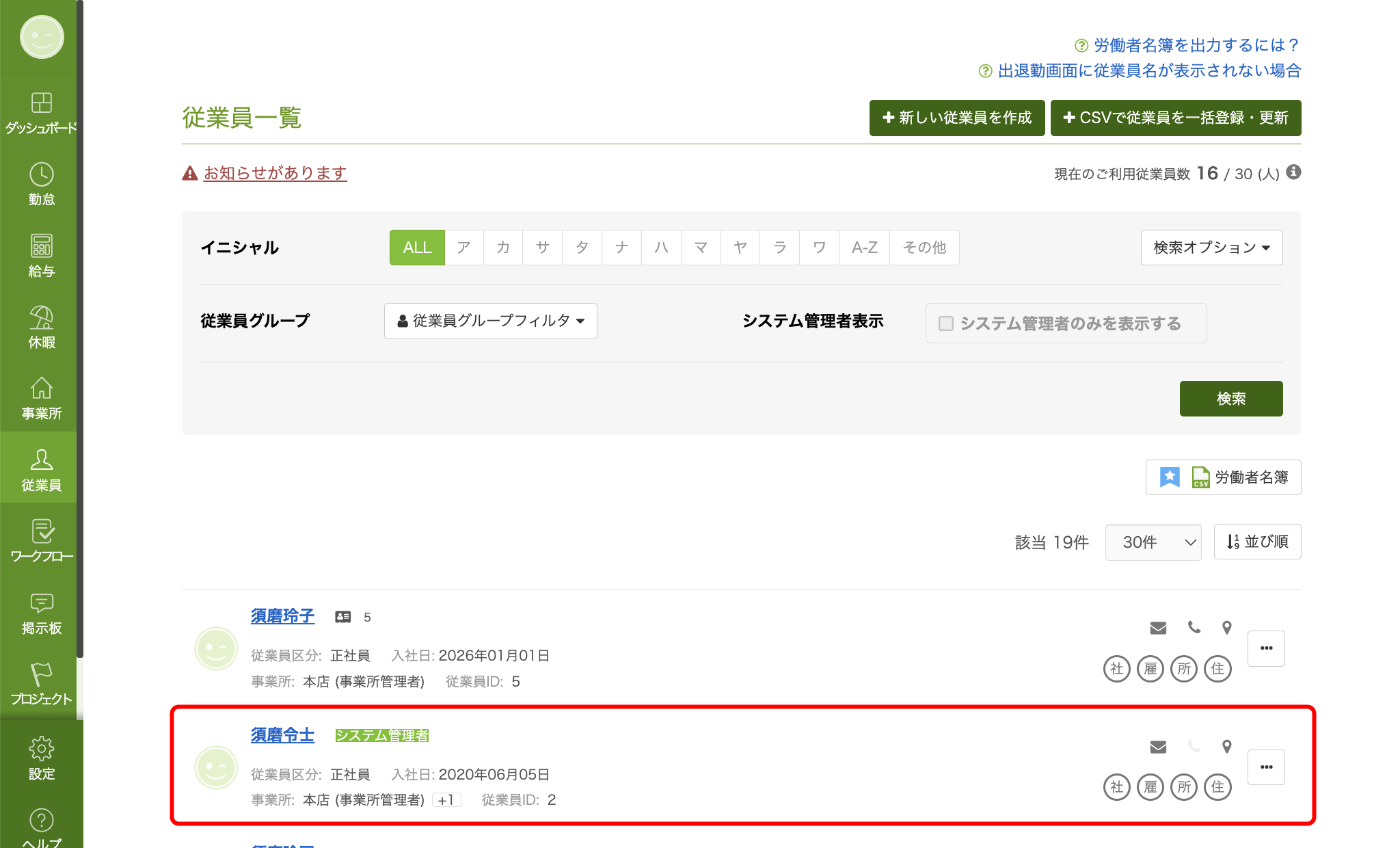Click the avatar thumbnail of 須磨玲子
The width and height of the screenshot is (1400, 848).
216,648
